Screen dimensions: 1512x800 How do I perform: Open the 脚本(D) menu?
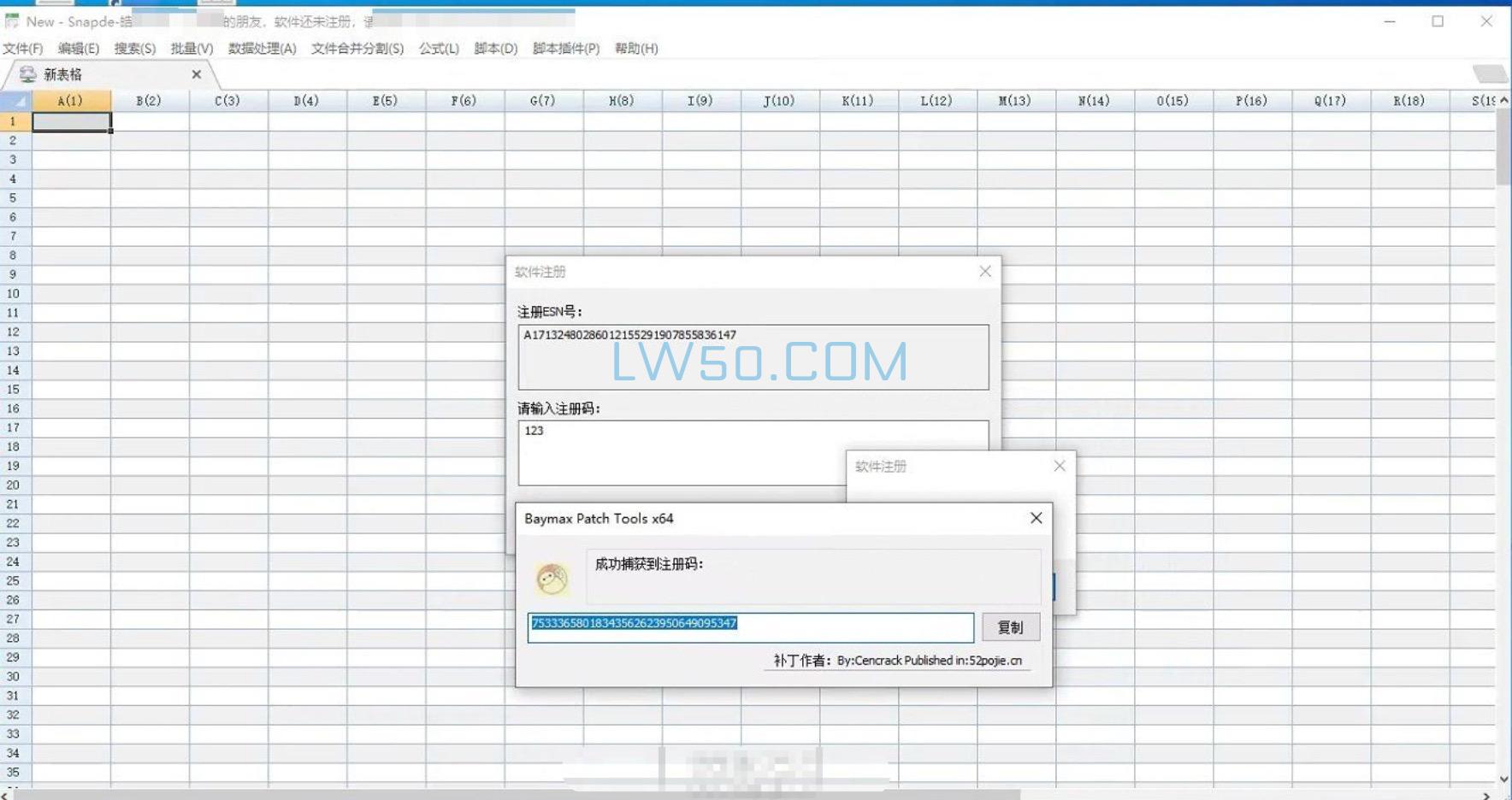pyautogui.click(x=496, y=49)
